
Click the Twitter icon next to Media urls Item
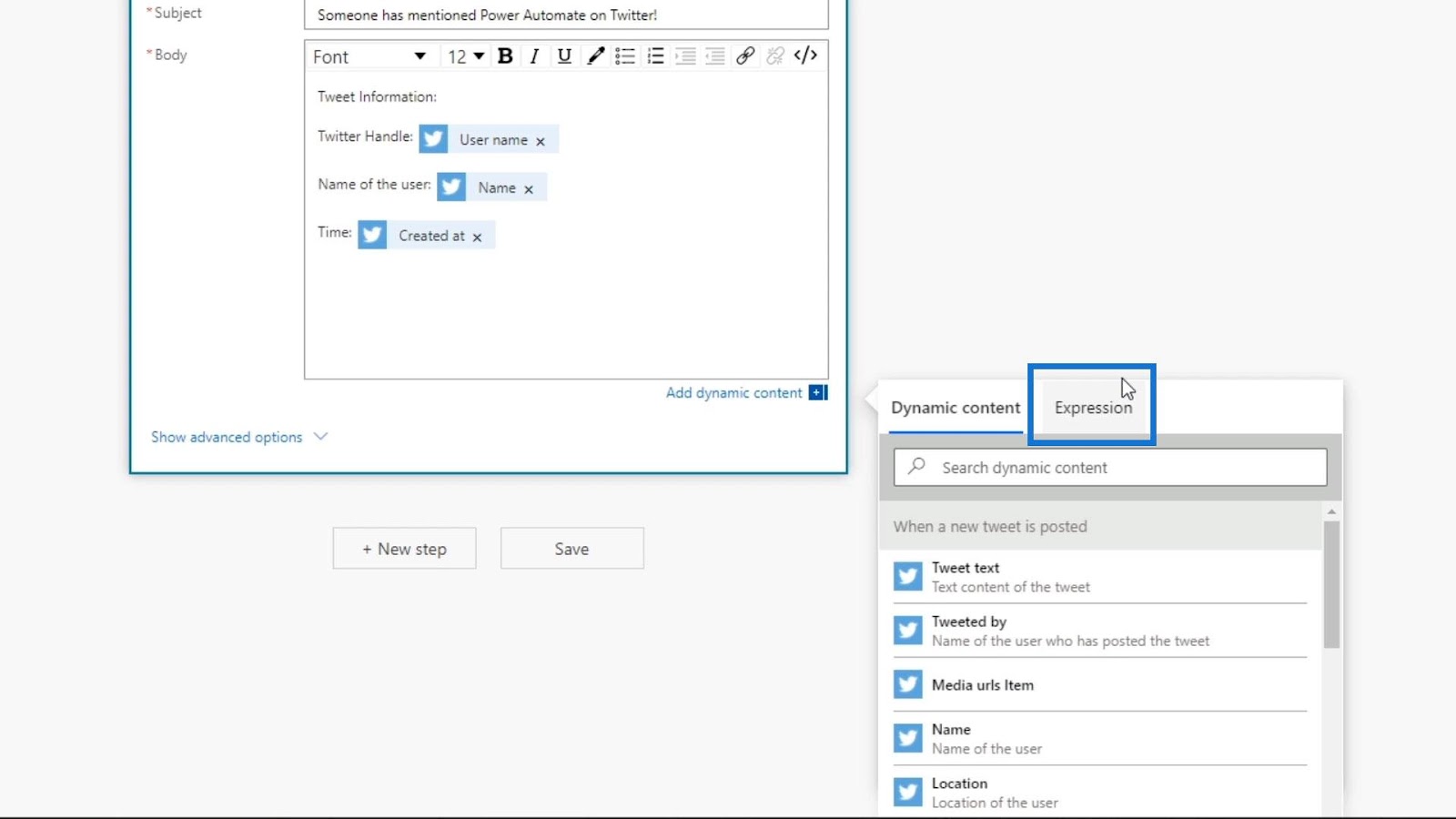[907, 684]
